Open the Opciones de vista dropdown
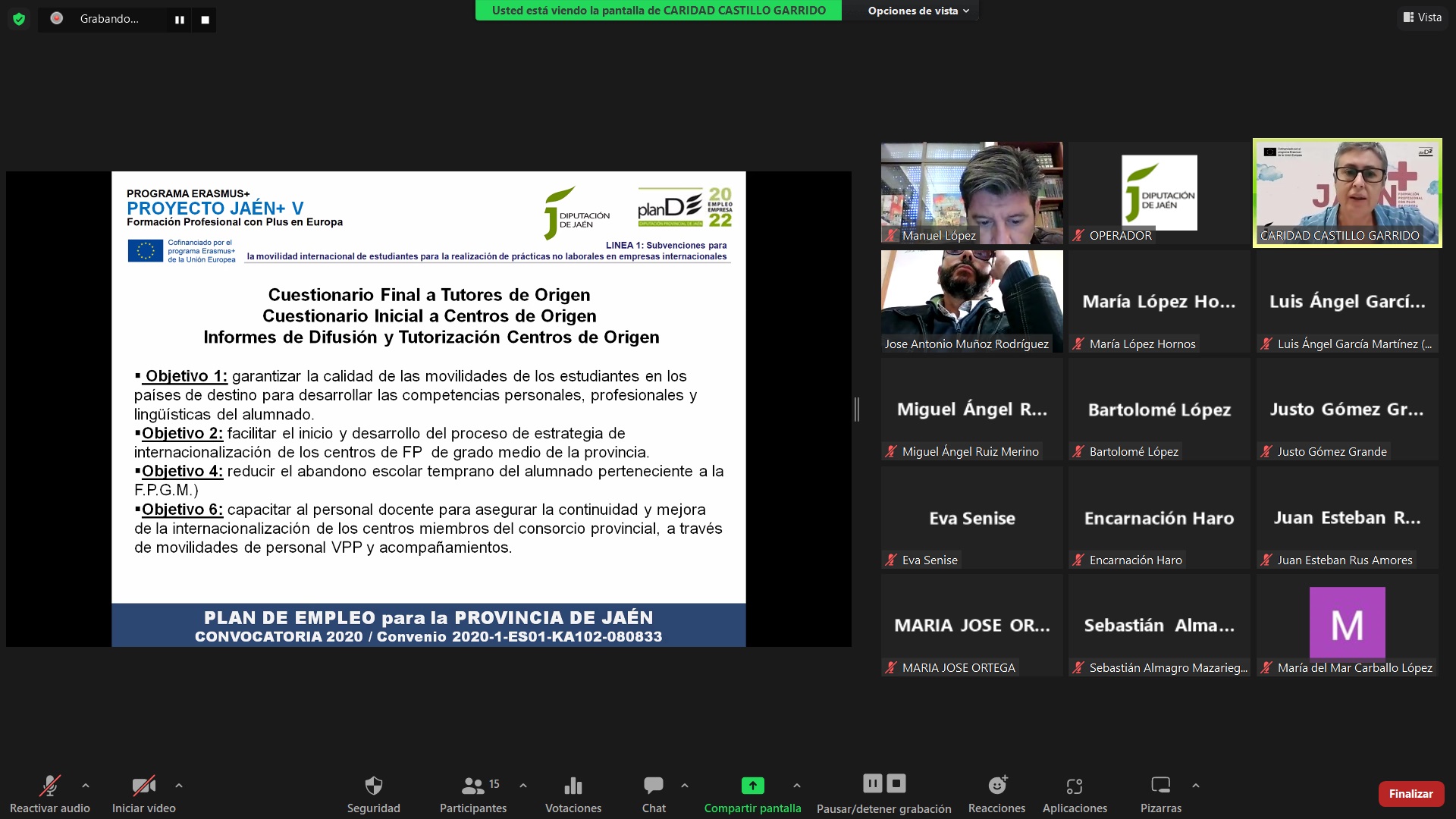Screen dimensions: 1456x819 click(918, 11)
